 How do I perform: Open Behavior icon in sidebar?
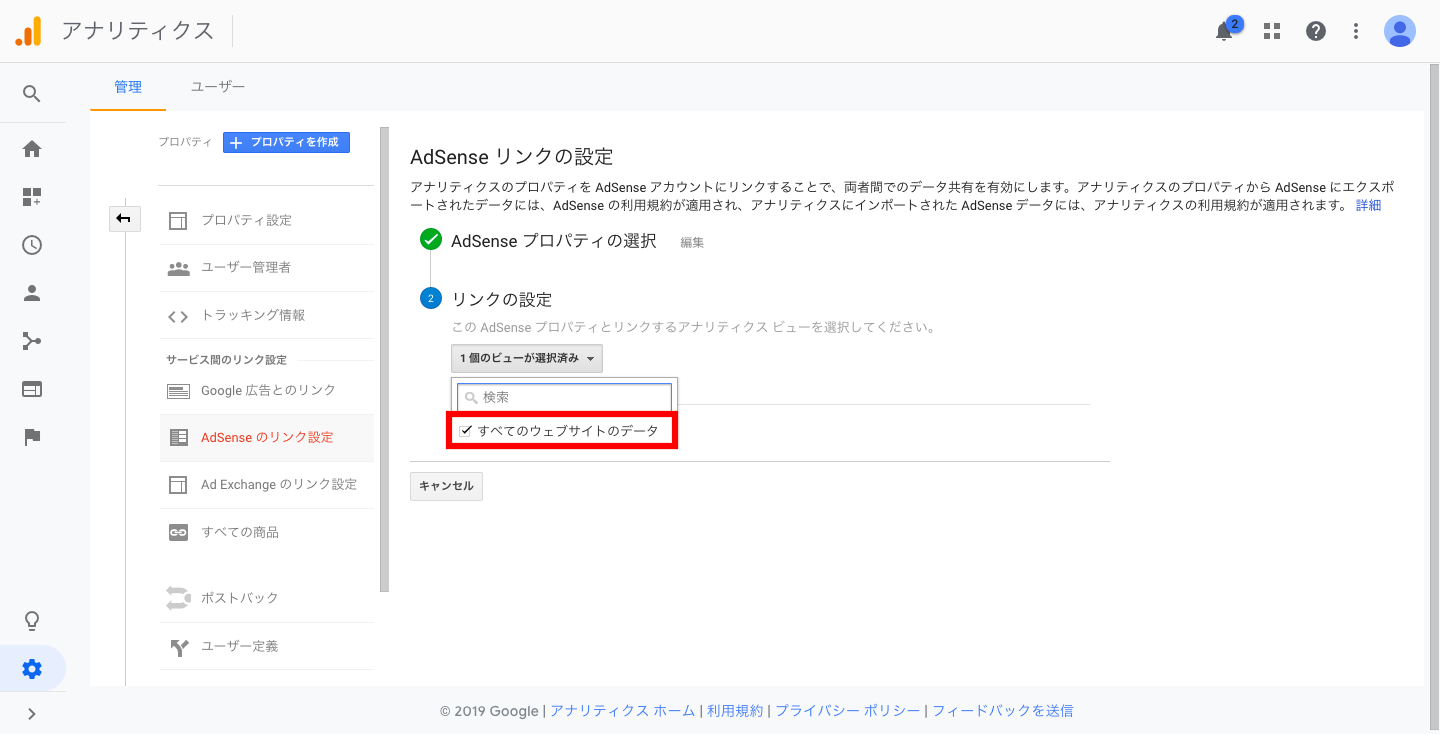32,389
